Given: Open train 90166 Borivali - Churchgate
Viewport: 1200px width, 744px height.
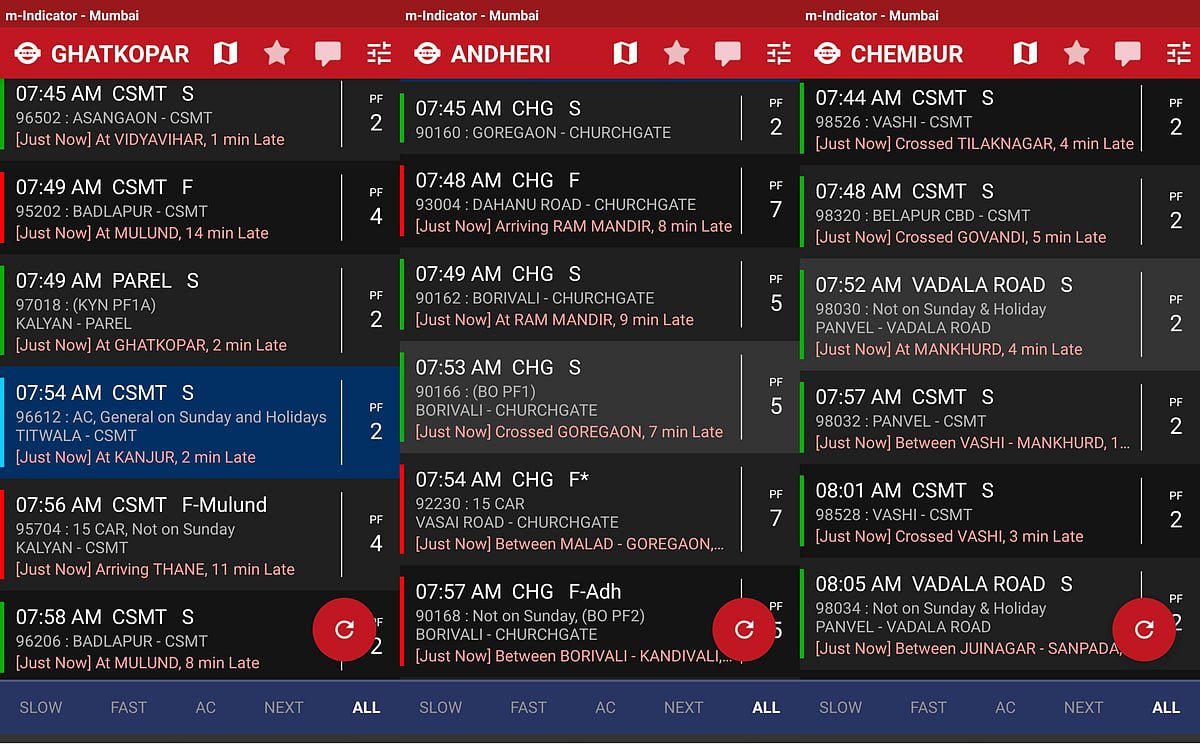Looking at the screenshot, I should 600,398.
